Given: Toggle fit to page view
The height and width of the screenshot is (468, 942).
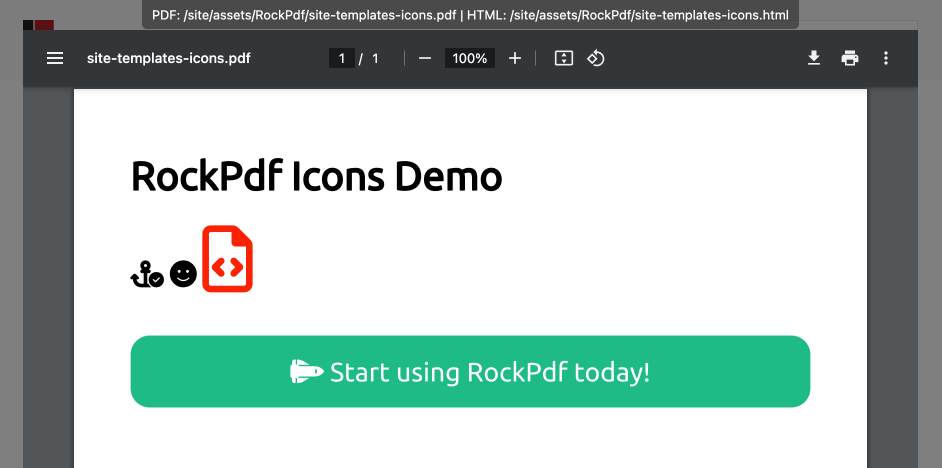Looking at the screenshot, I should 564,58.
